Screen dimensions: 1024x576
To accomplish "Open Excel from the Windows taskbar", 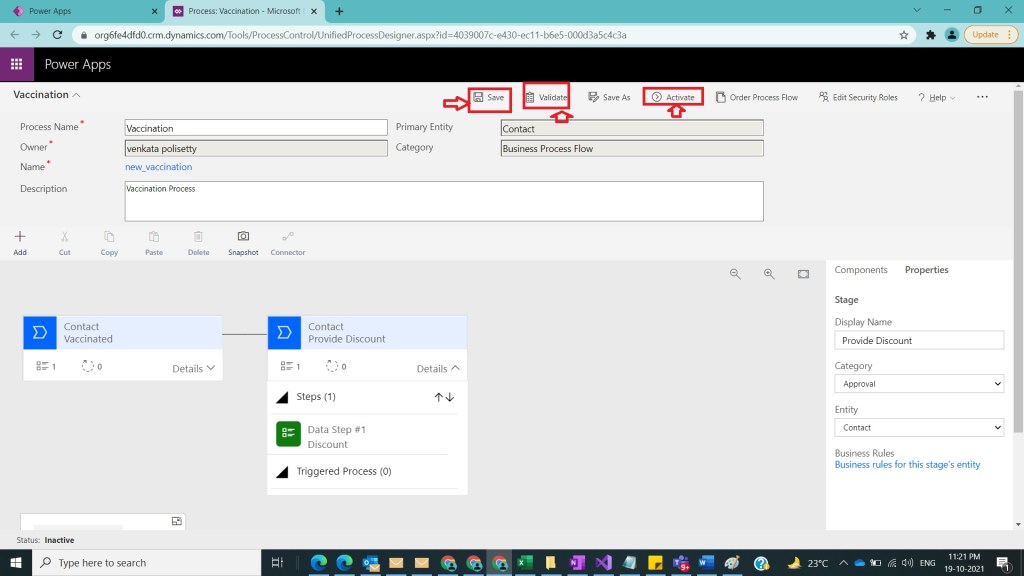I will point(525,563).
